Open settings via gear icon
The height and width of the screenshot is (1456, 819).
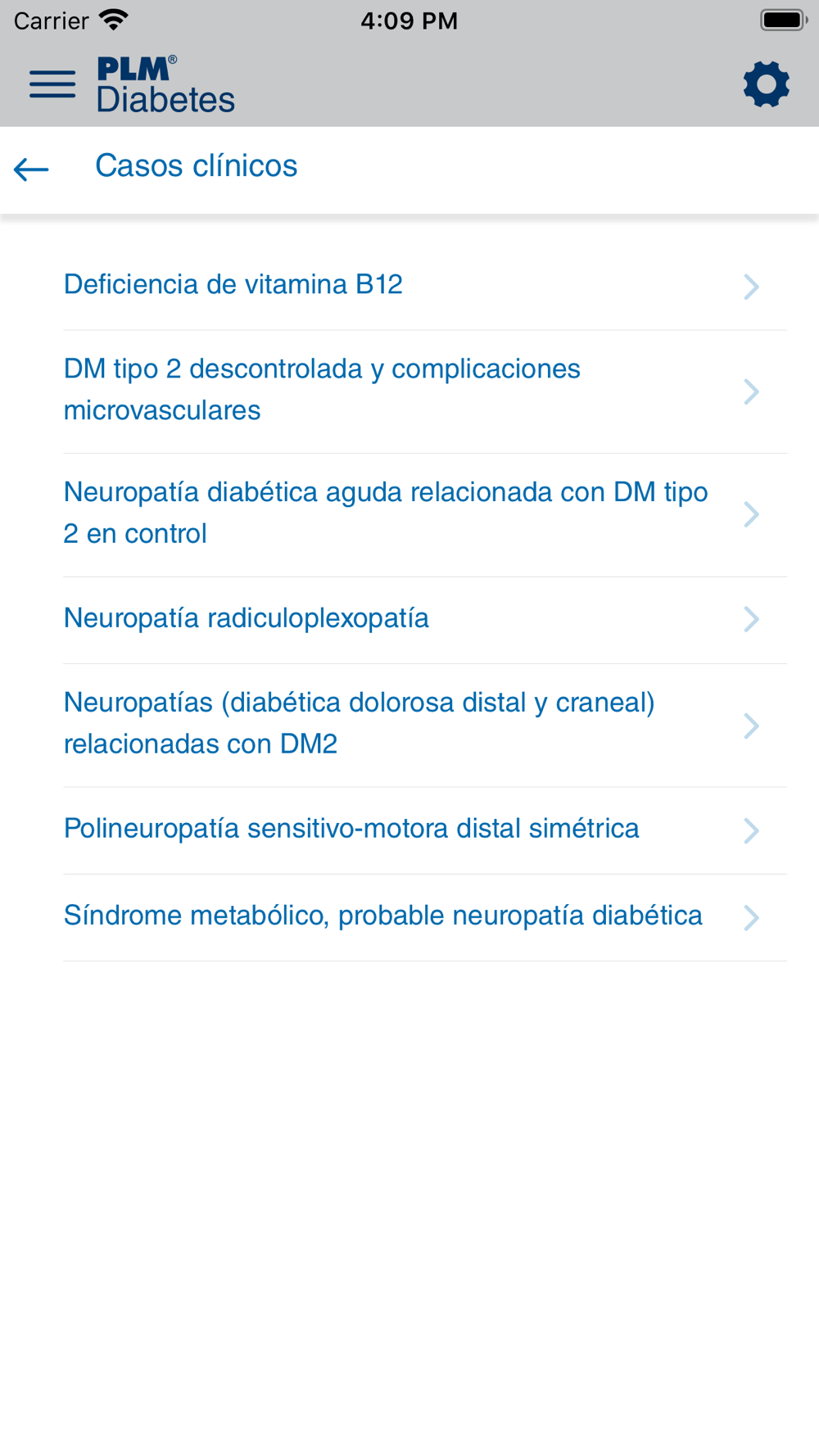point(767,84)
